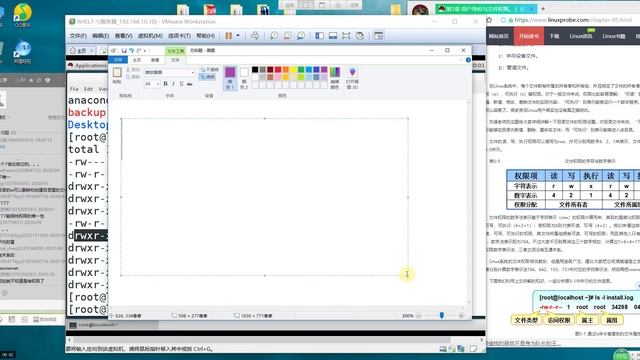640x360 pixels.
Task: Toggle Underline in Paint text tools
Action: (181, 84)
